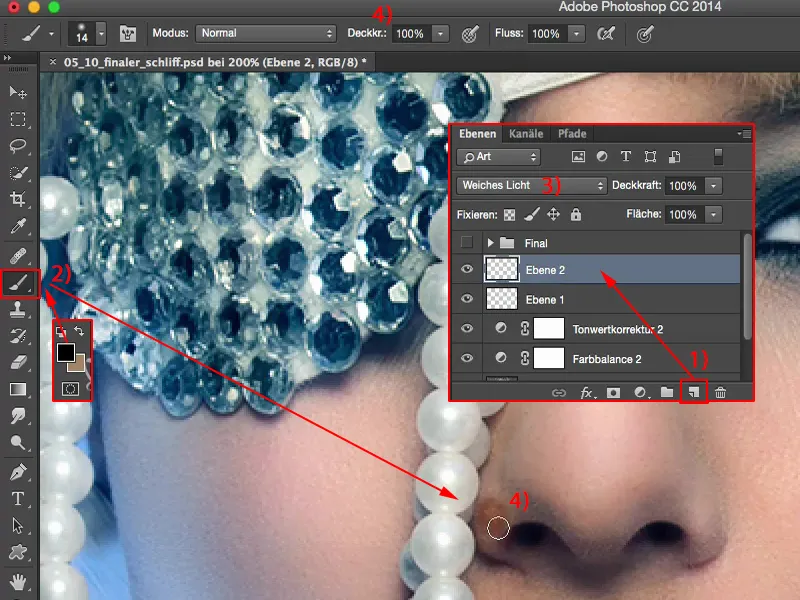
Task: Open the Fläche fill dropdown arrow
Action: pyautogui.click(x=713, y=214)
